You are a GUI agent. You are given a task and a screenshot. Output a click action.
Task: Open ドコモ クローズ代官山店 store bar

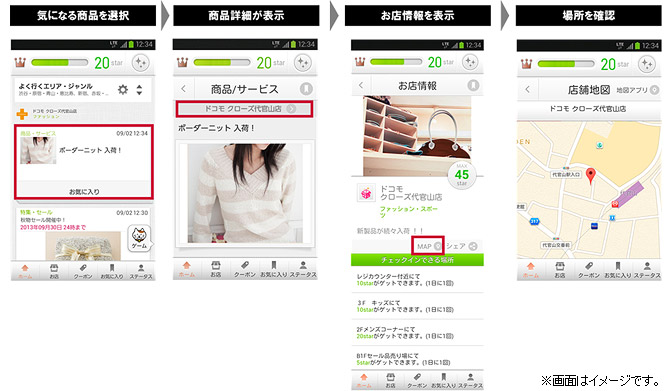click(244, 109)
